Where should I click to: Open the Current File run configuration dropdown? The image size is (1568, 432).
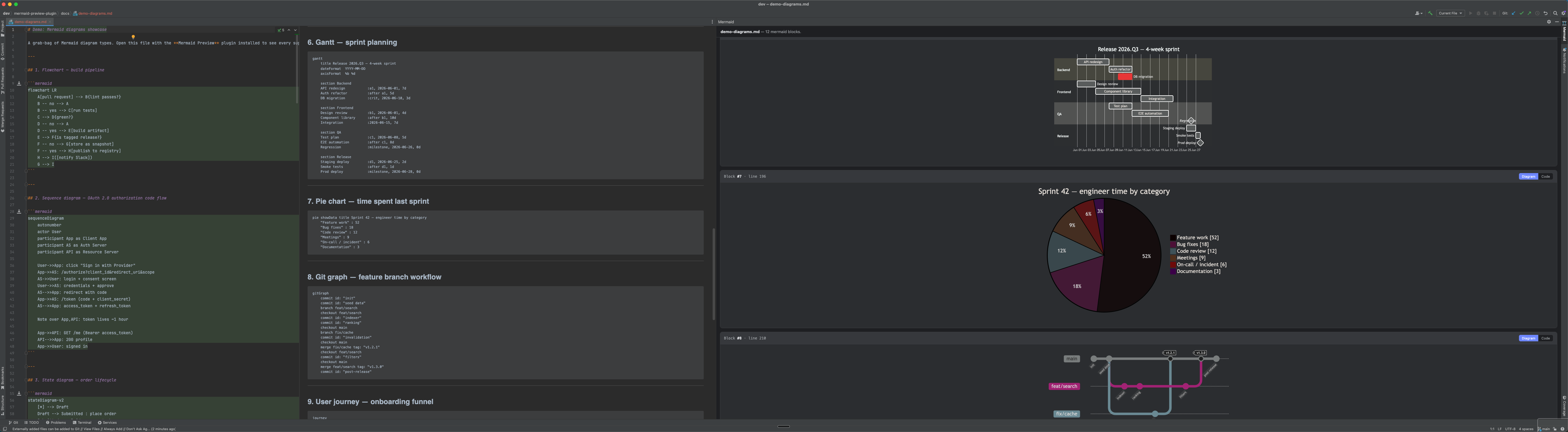(x=1451, y=13)
